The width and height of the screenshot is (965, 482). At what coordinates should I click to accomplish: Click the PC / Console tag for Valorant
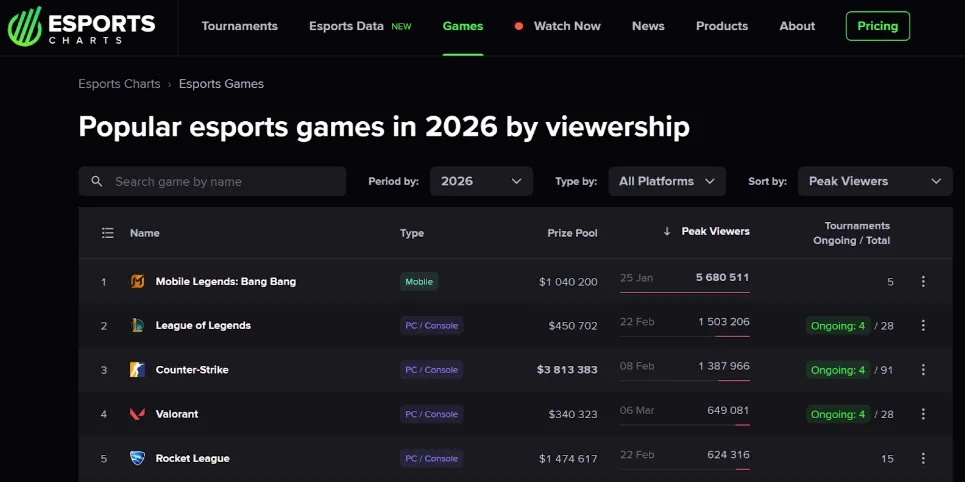431,414
